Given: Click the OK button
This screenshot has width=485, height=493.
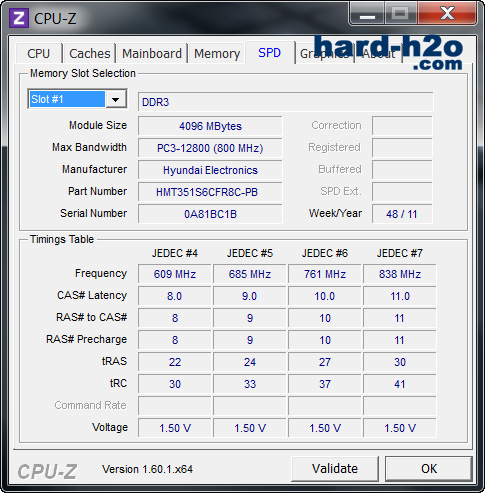Looking at the screenshot, I should click(429, 469).
